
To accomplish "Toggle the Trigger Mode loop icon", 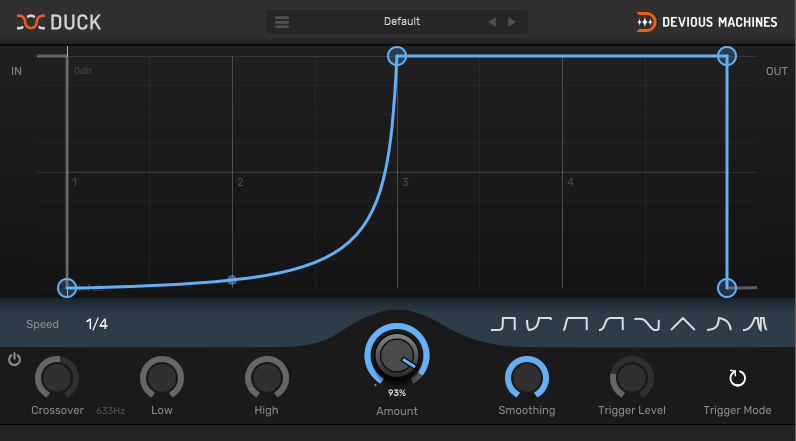I will (x=737, y=378).
